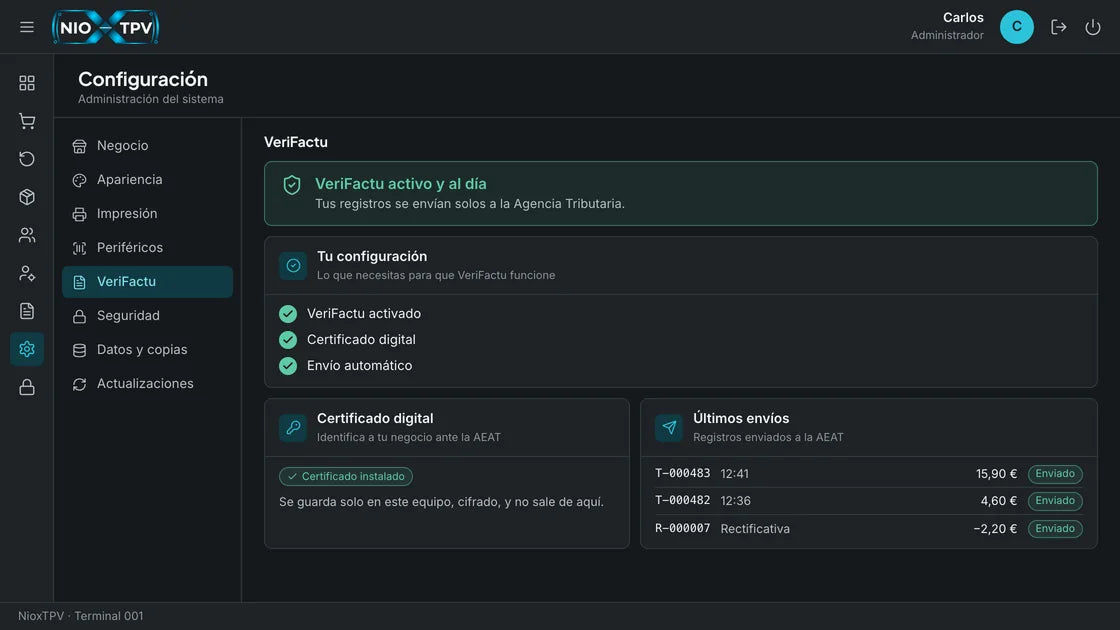Open the document reports icon in sidebar
The height and width of the screenshot is (630, 1120).
(27, 311)
